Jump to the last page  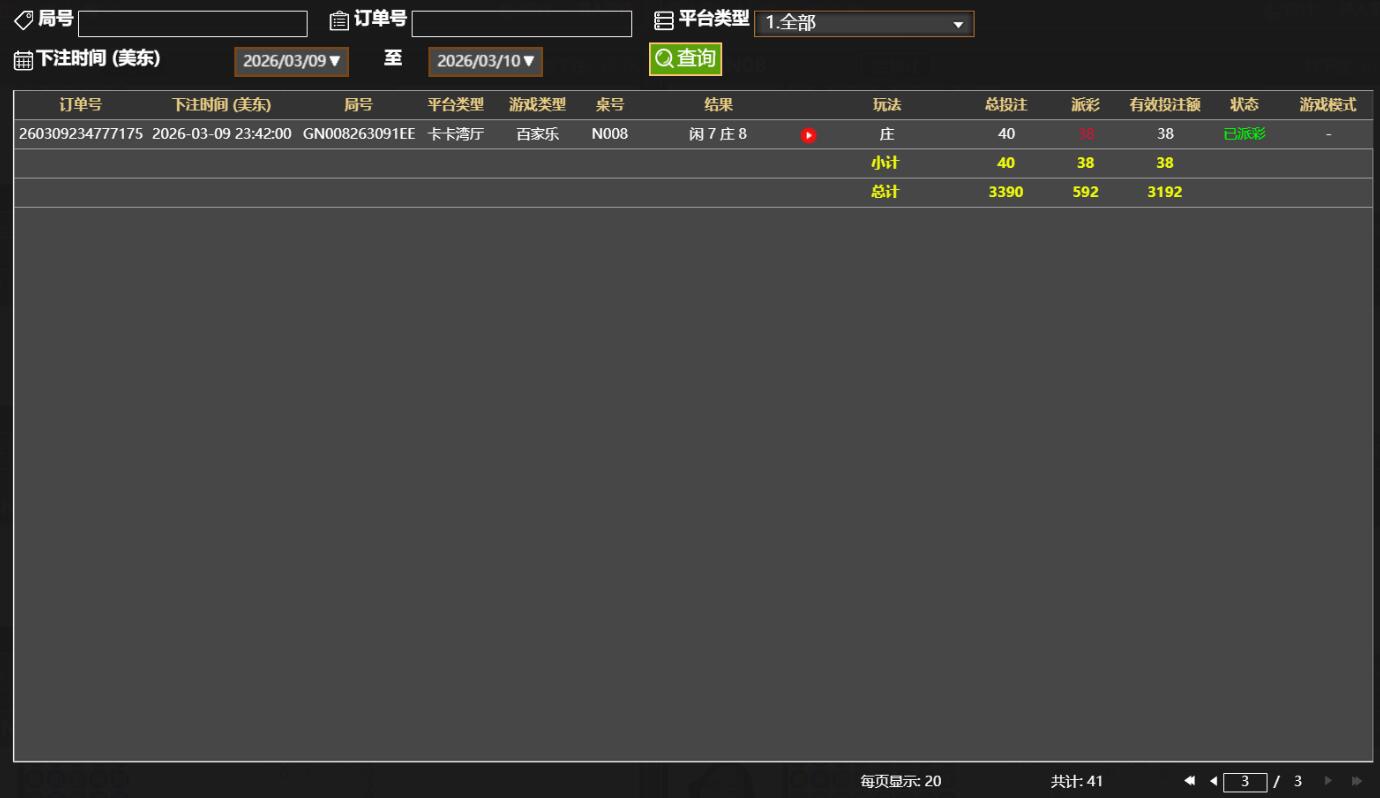[1357, 781]
